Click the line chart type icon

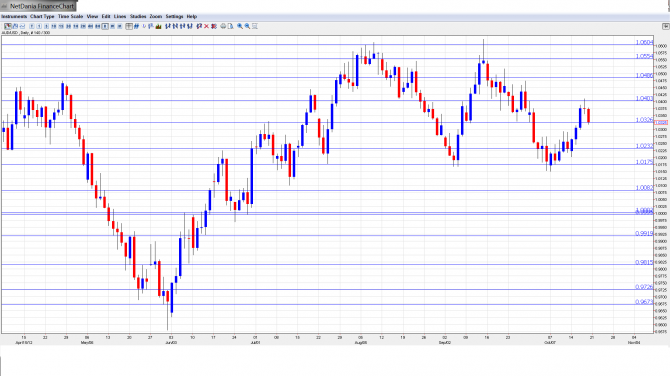(22, 26)
